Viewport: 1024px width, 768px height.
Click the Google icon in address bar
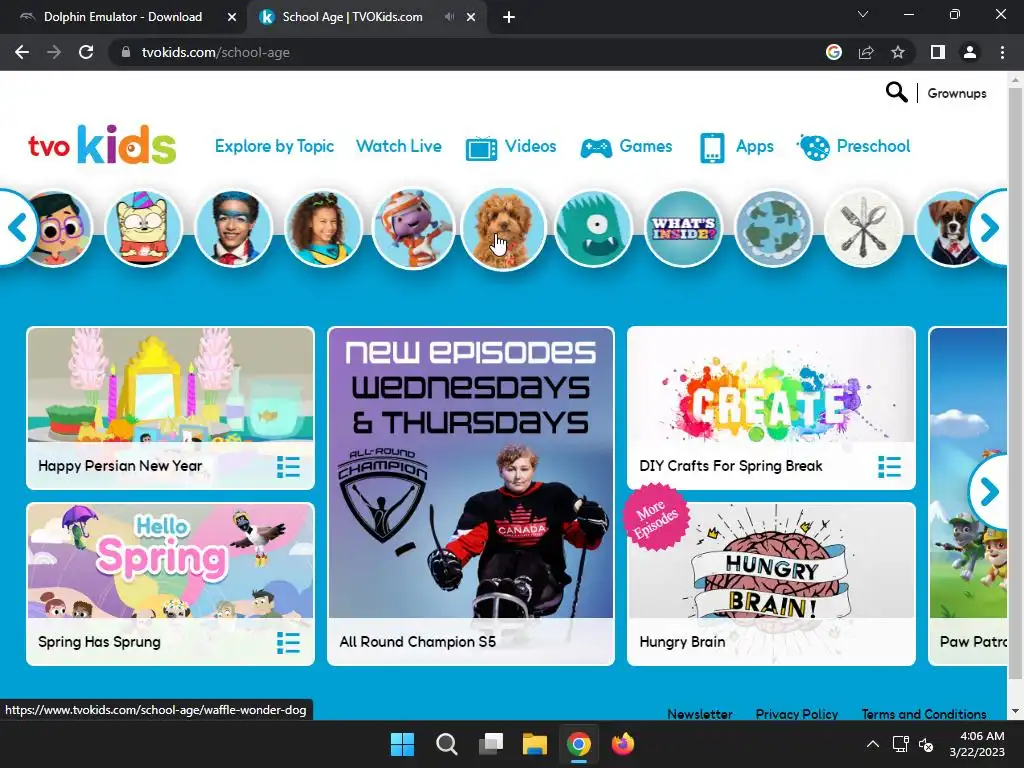834,52
